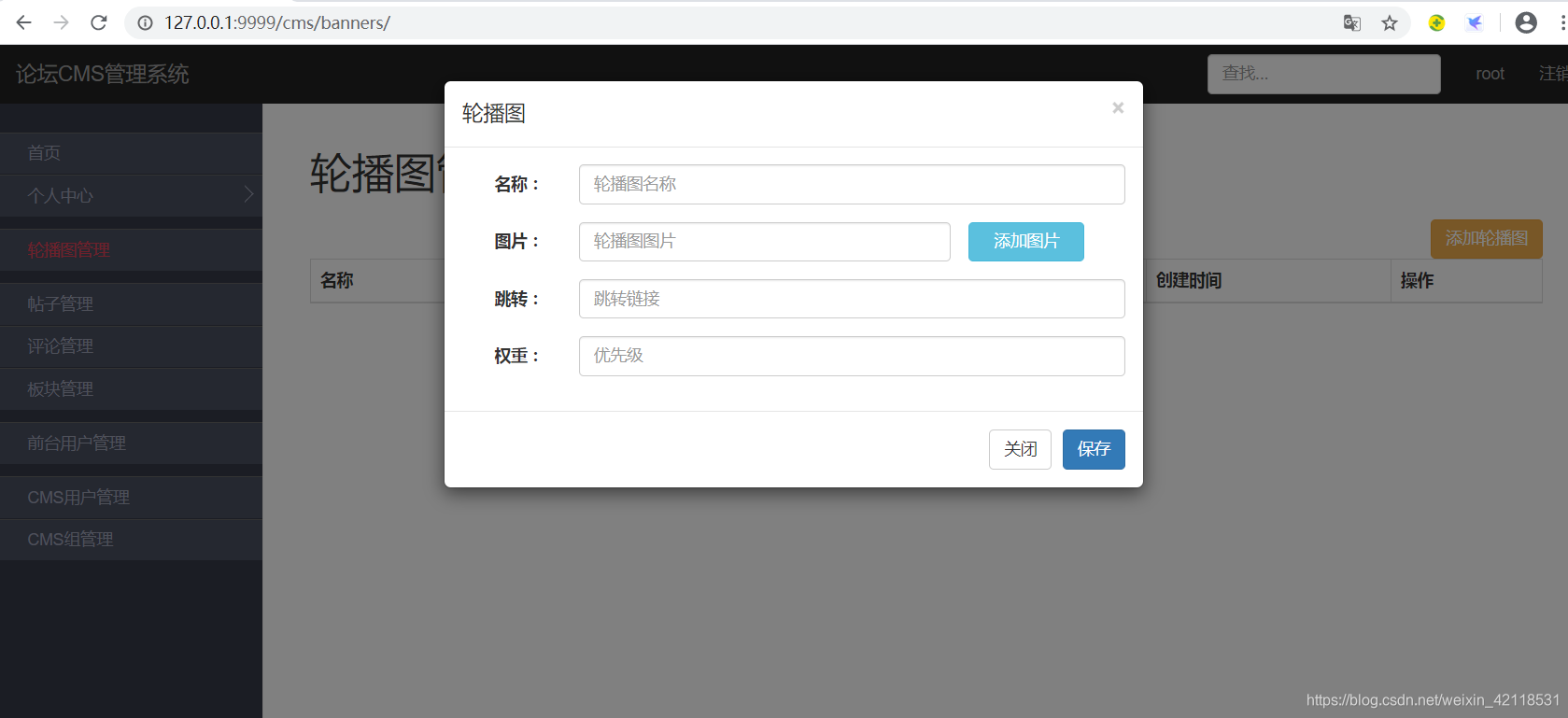Click the 跳转链接 input field
This screenshot has height=718, width=1568.
(852, 299)
